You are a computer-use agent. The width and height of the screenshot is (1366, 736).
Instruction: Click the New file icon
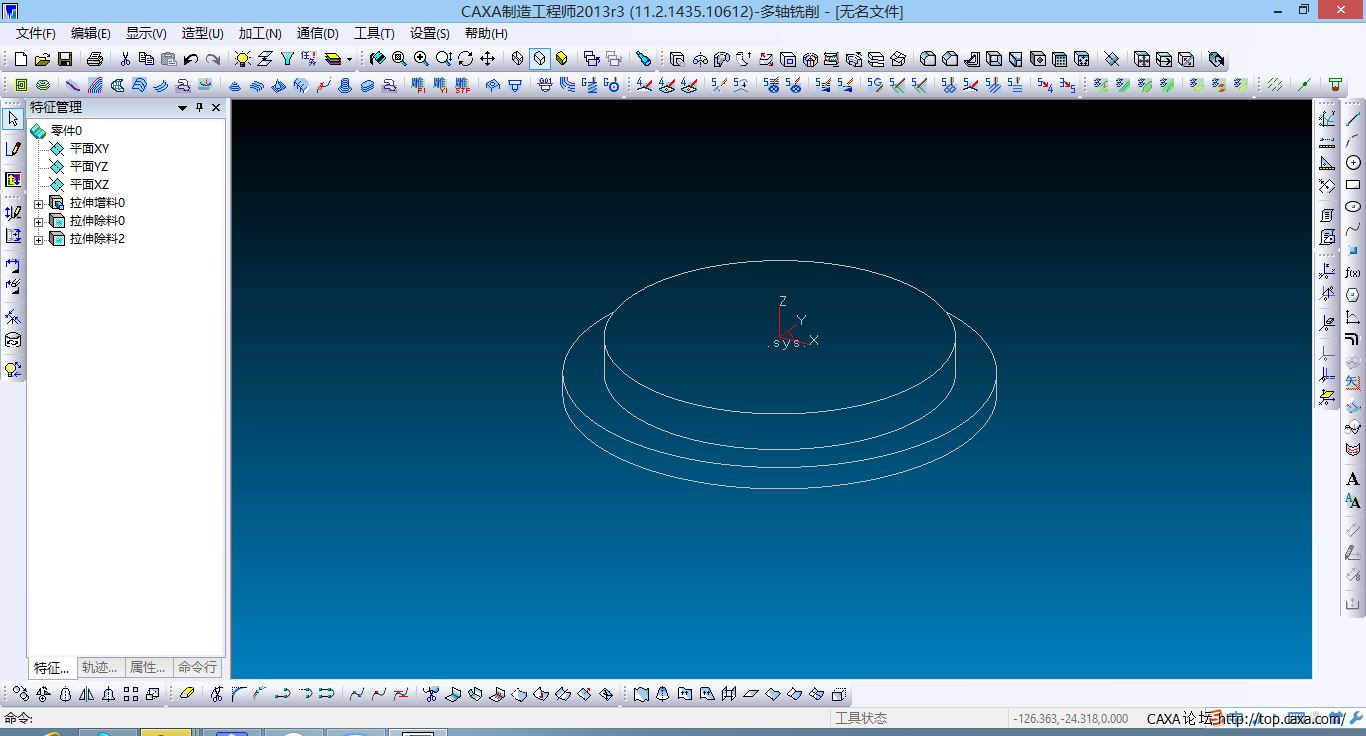click(21, 59)
